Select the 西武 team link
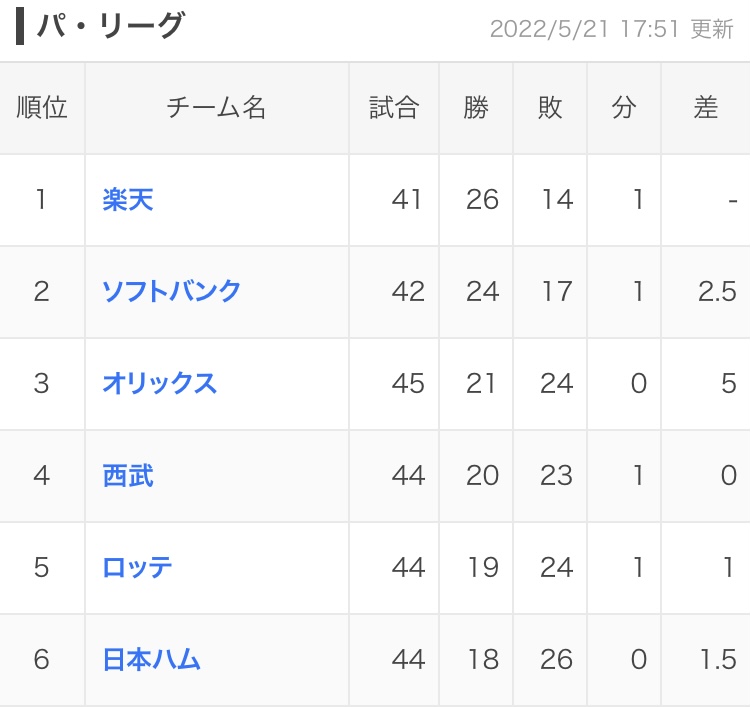This screenshot has height=707, width=750. coord(128,476)
